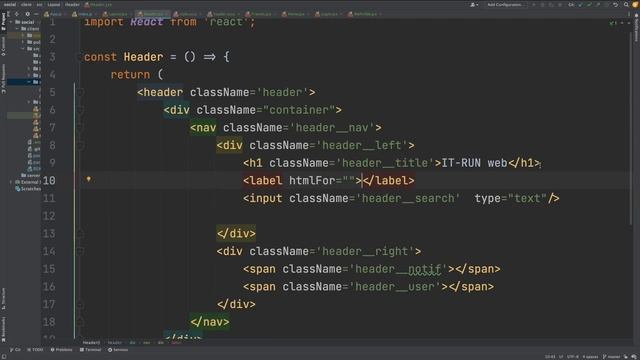640x360 pixels.
Task: Open the editor tabs overflow menu
Action: pyautogui.click(x=629, y=14)
